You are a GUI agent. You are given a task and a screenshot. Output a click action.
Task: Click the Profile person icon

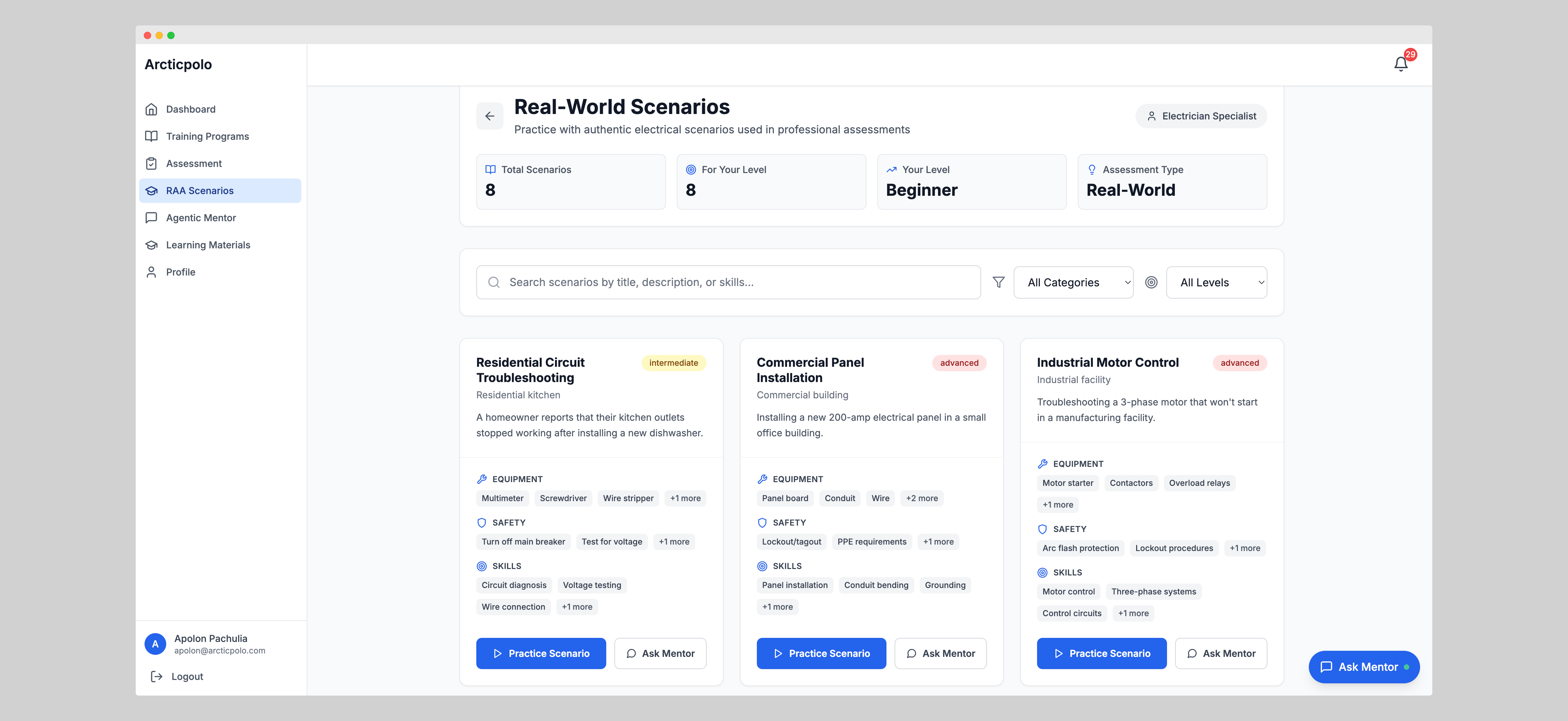(152, 272)
